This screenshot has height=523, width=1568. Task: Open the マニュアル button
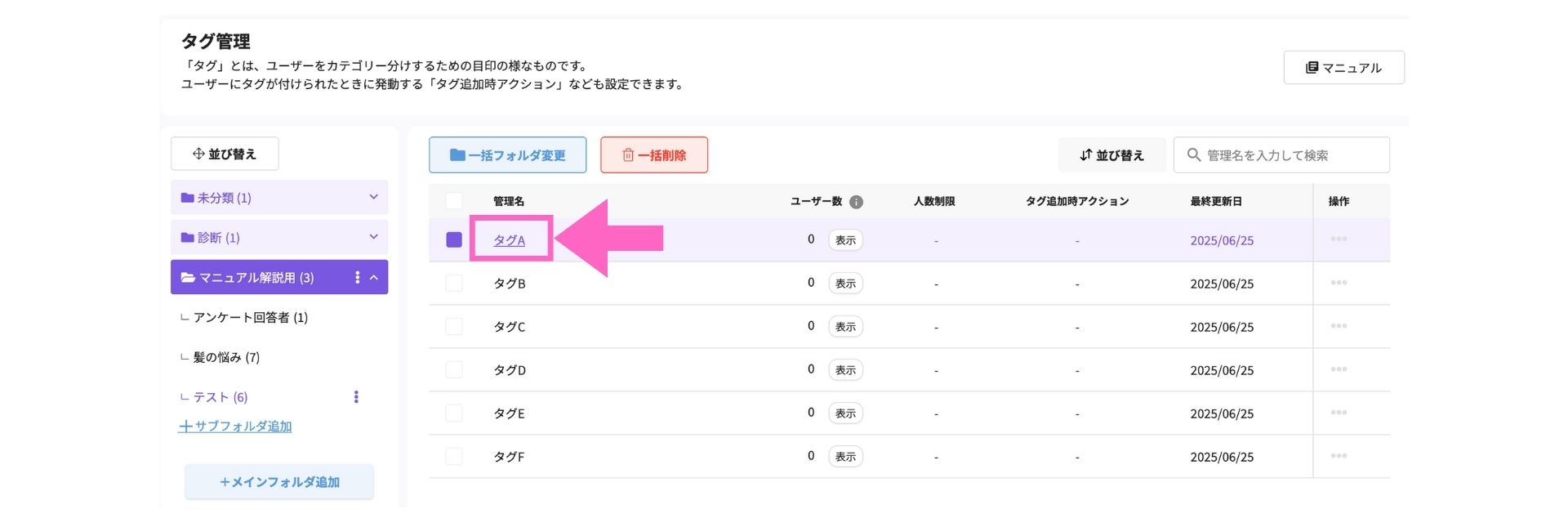coord(1343,68)
